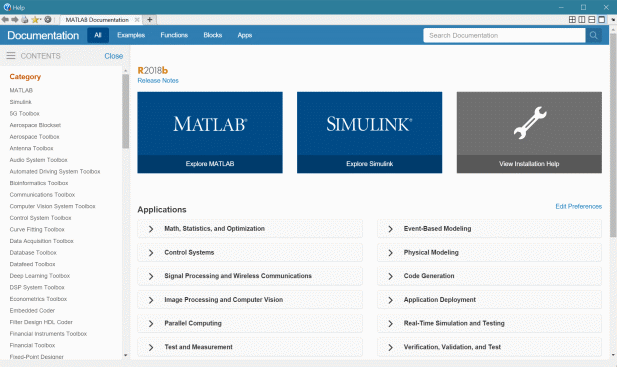Open Antenna Toolbox category
Screen dimensions: 617x367
click(x=31, y=148)
